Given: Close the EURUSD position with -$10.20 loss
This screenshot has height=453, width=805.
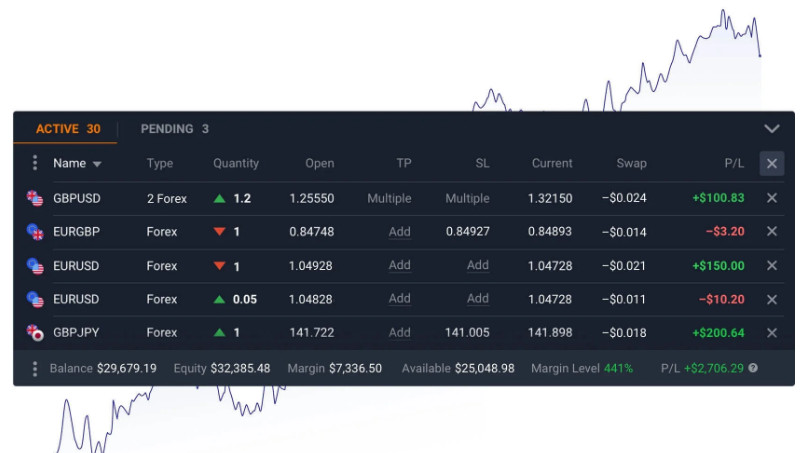Looking at the screenshot, I should [x=772, y=299].
